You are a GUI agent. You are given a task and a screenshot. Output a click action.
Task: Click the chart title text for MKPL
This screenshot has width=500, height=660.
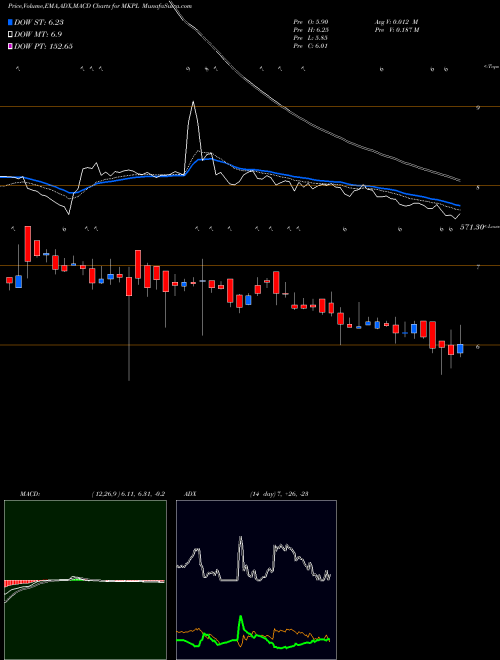tap(100, 6)
